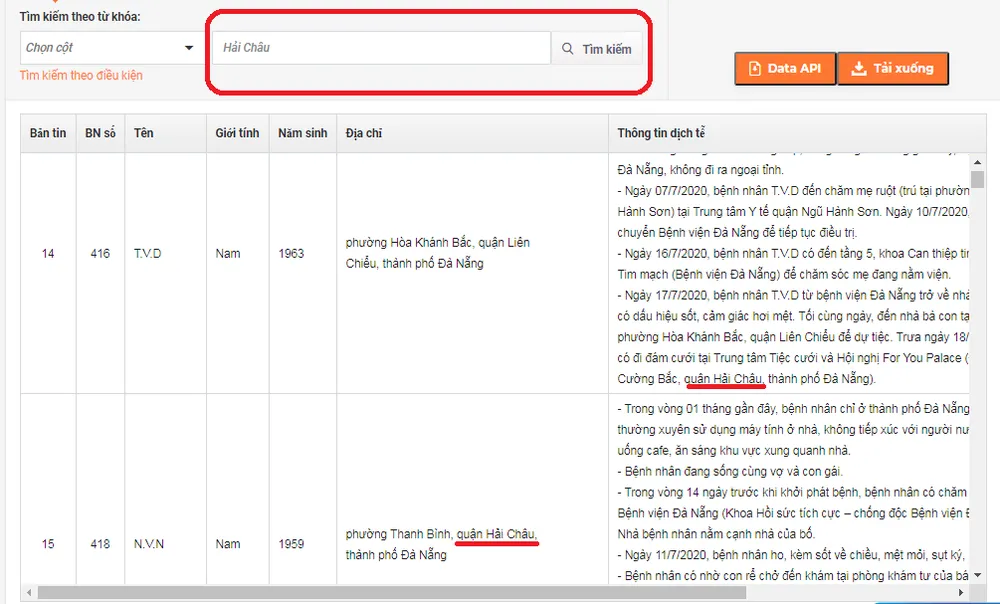Click the Địa chỉ column header

[x=364, y=133]
